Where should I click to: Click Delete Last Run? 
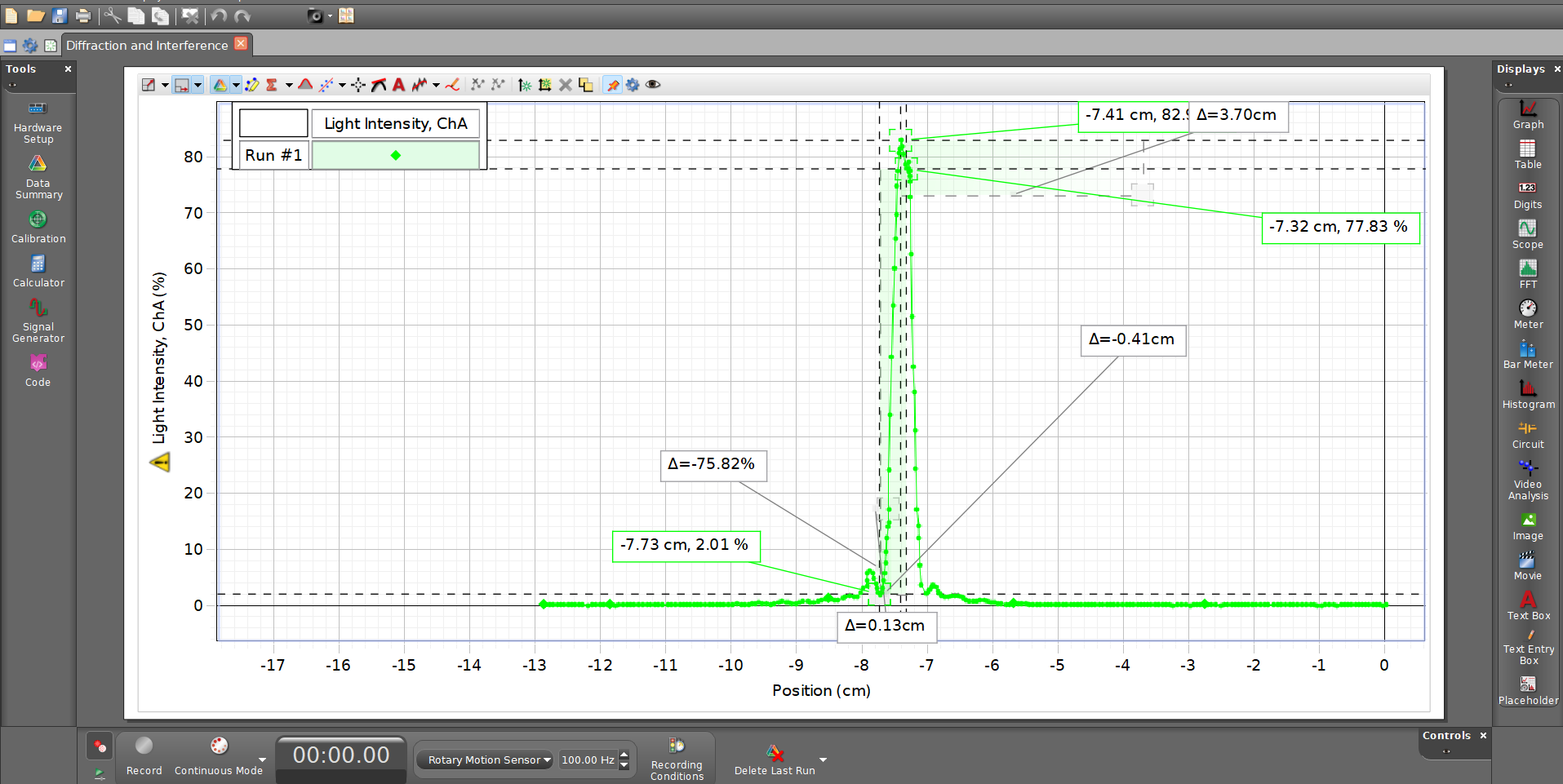pyautogui.click(x=775, y=760)
